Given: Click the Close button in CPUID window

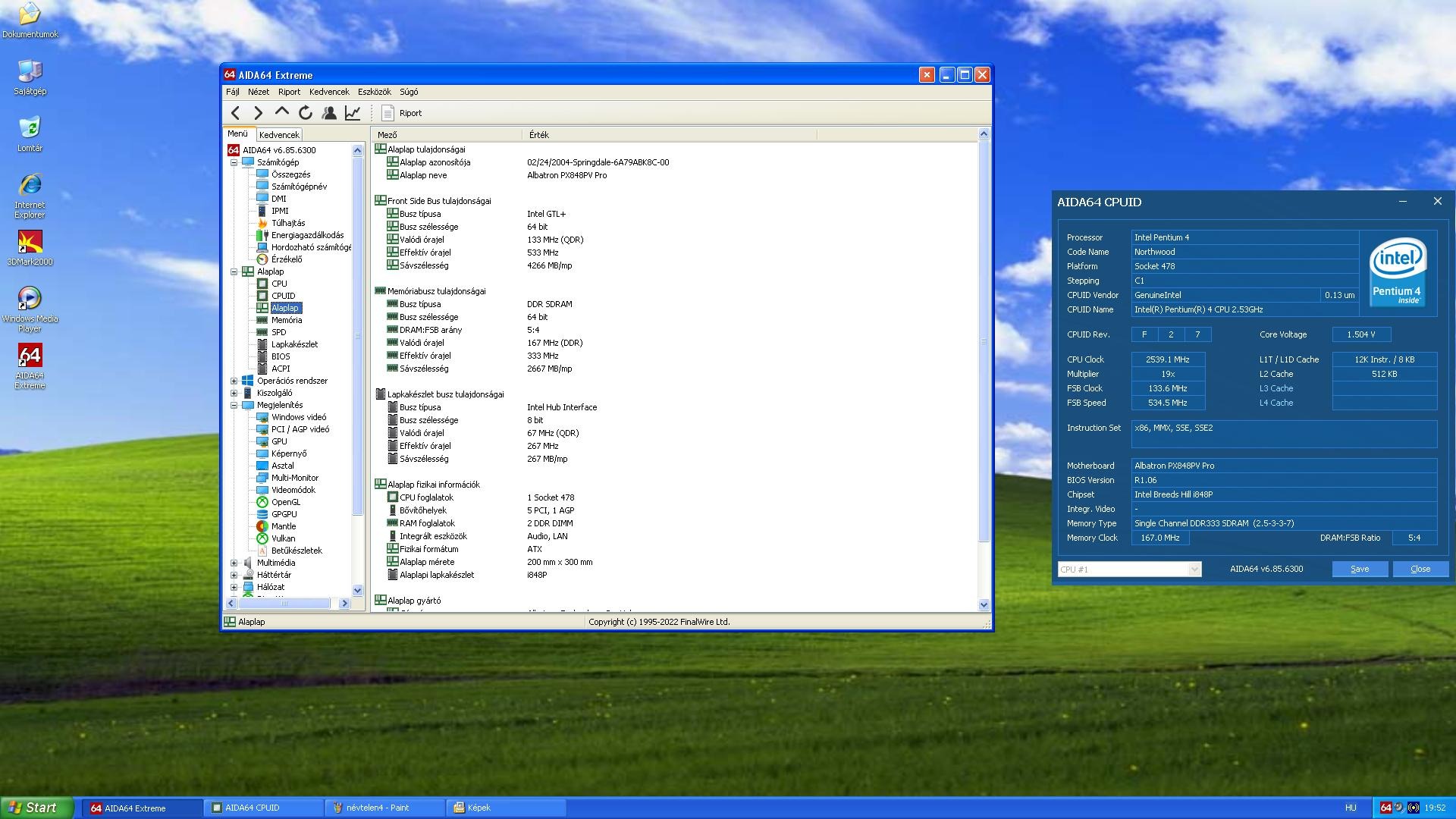Looking at the screenshot, I should coord(1420,569).
